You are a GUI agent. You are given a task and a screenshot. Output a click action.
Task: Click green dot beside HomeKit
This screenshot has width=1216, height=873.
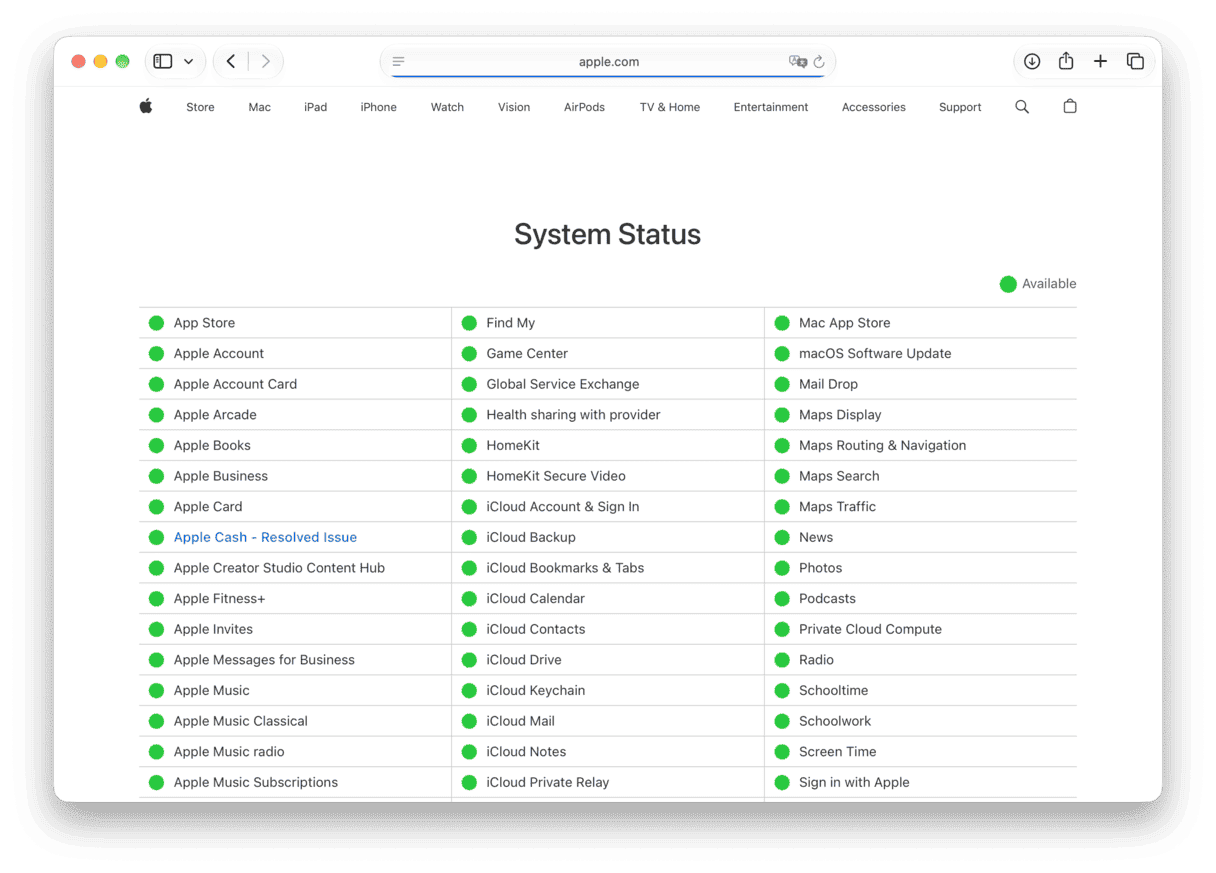tap(469, 446)
